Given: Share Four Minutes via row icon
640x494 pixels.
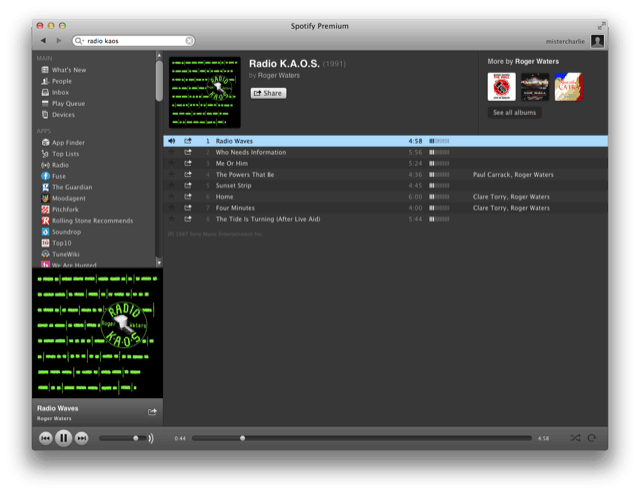Looking at the screenshot, I should tap(188, 208).
